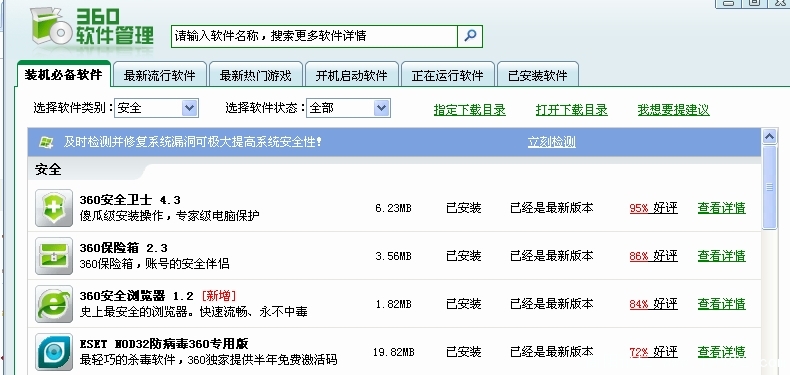Click 立刻检测 in the banner
Image resolution: width=790 pixels, height=375 pixels.
552,142
